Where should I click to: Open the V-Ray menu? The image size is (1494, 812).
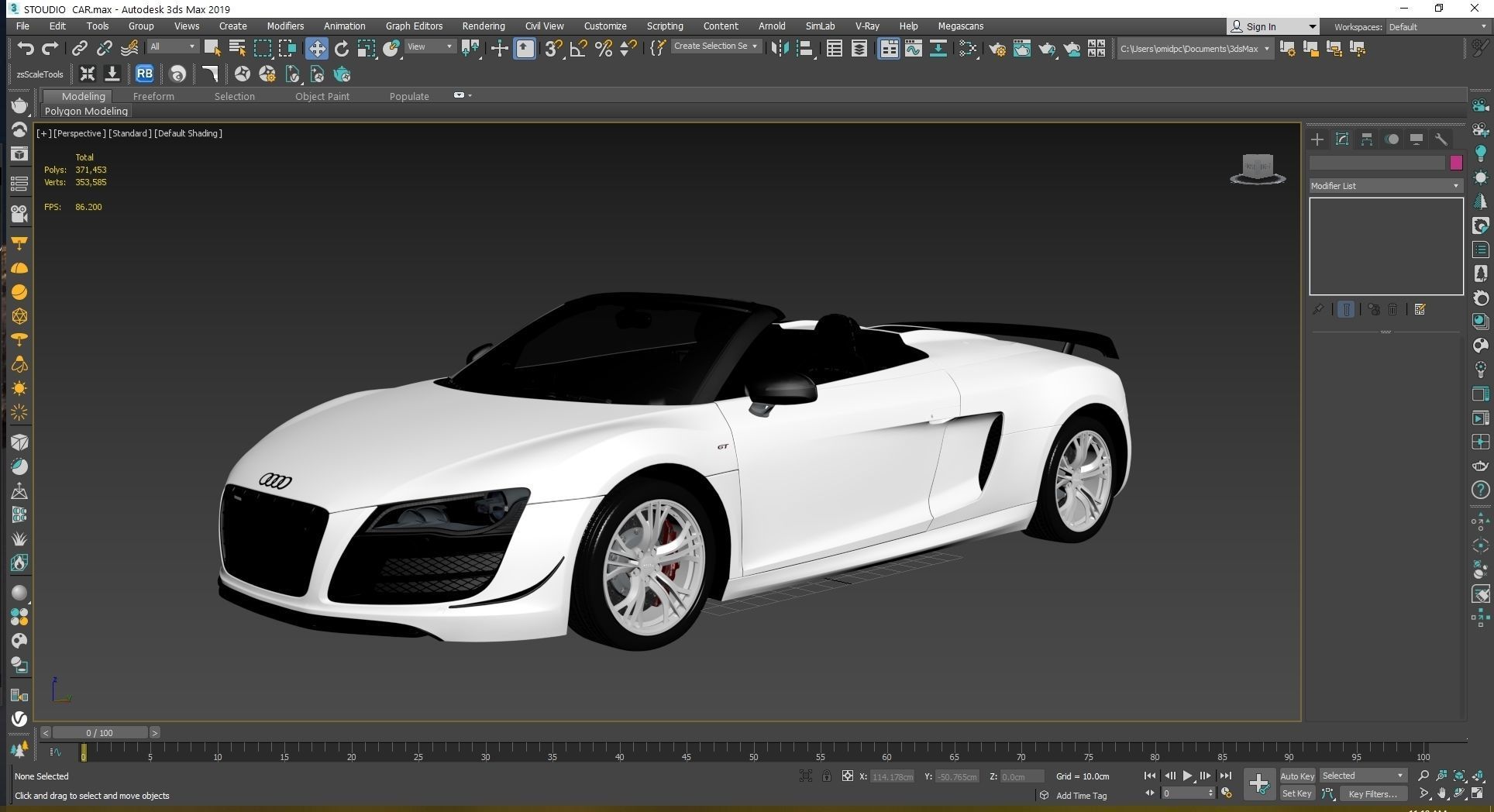[867, 26]
